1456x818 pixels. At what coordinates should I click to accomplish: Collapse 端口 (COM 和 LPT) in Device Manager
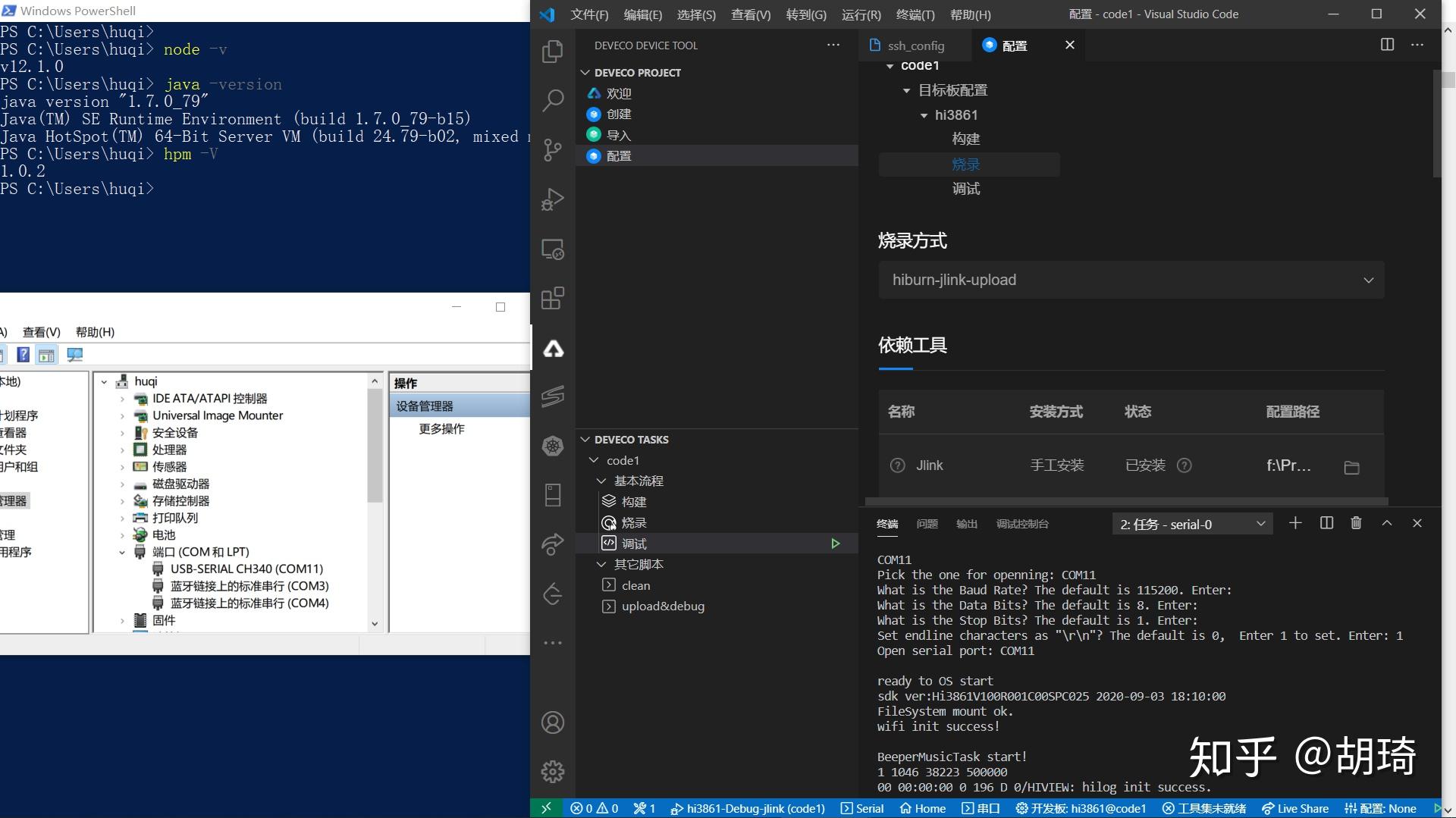122,552
